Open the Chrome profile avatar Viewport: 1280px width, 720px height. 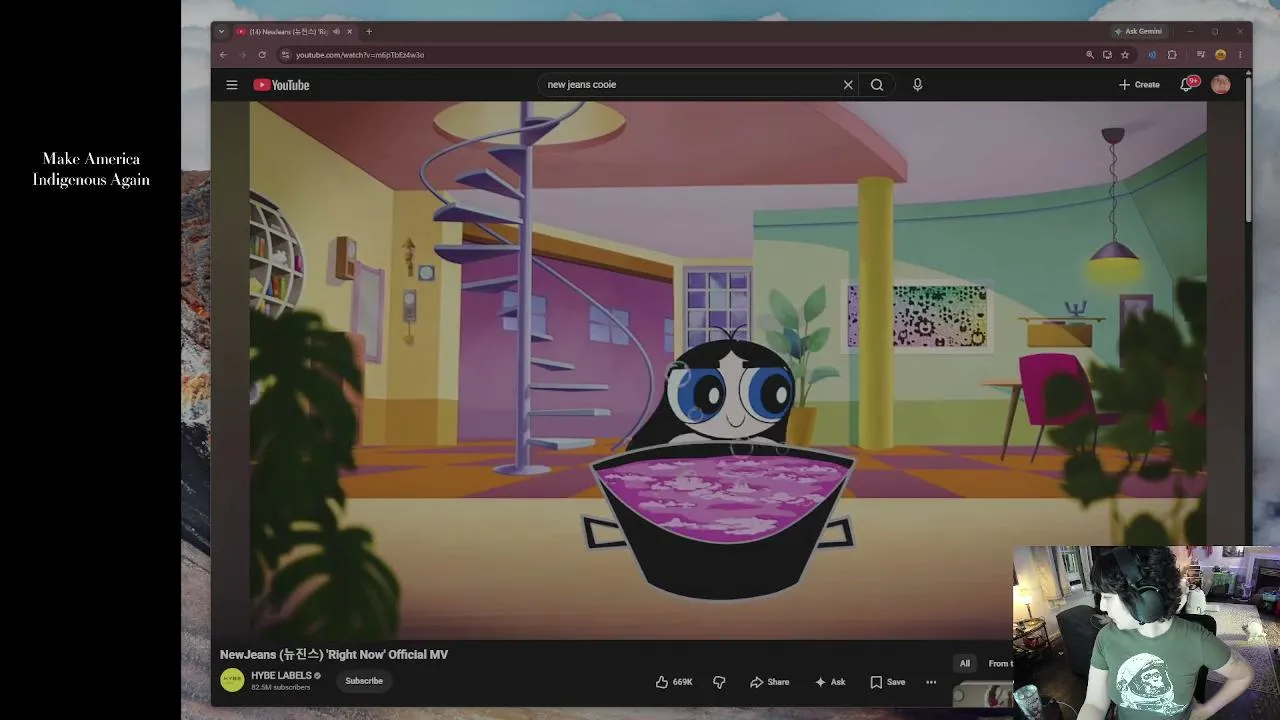1220,55
